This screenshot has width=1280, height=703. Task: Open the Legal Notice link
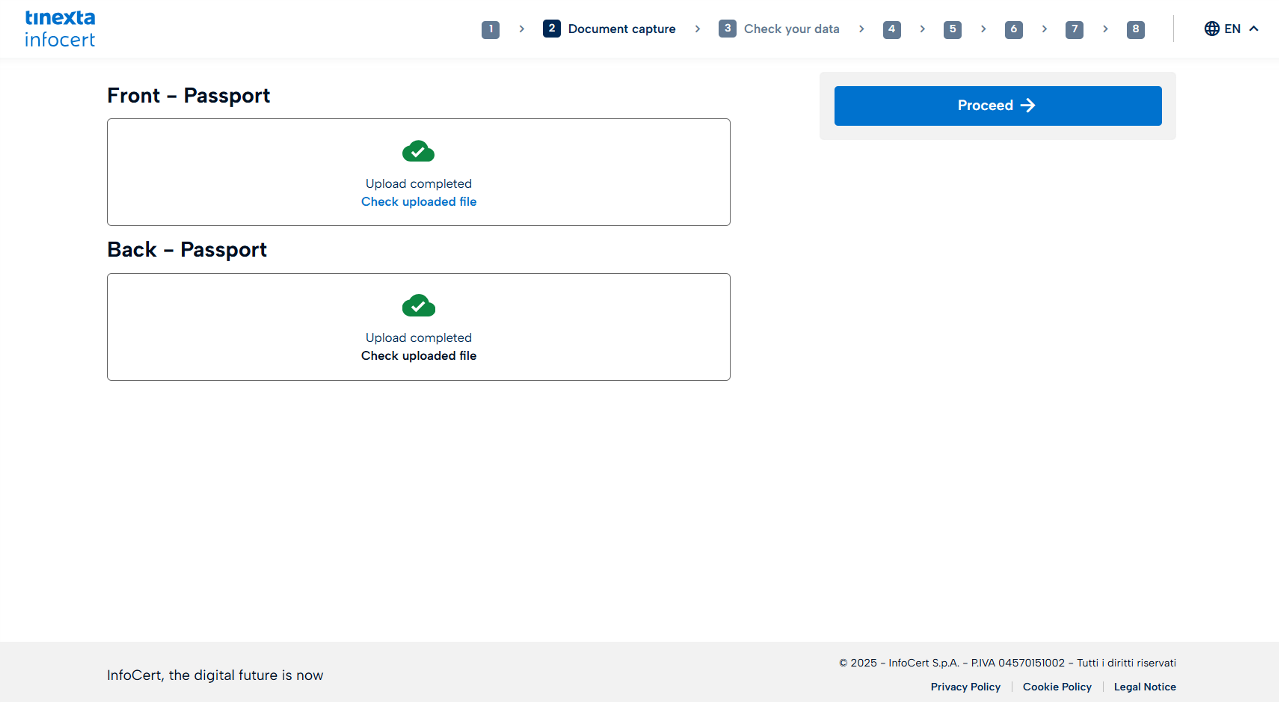[1145, 687]
